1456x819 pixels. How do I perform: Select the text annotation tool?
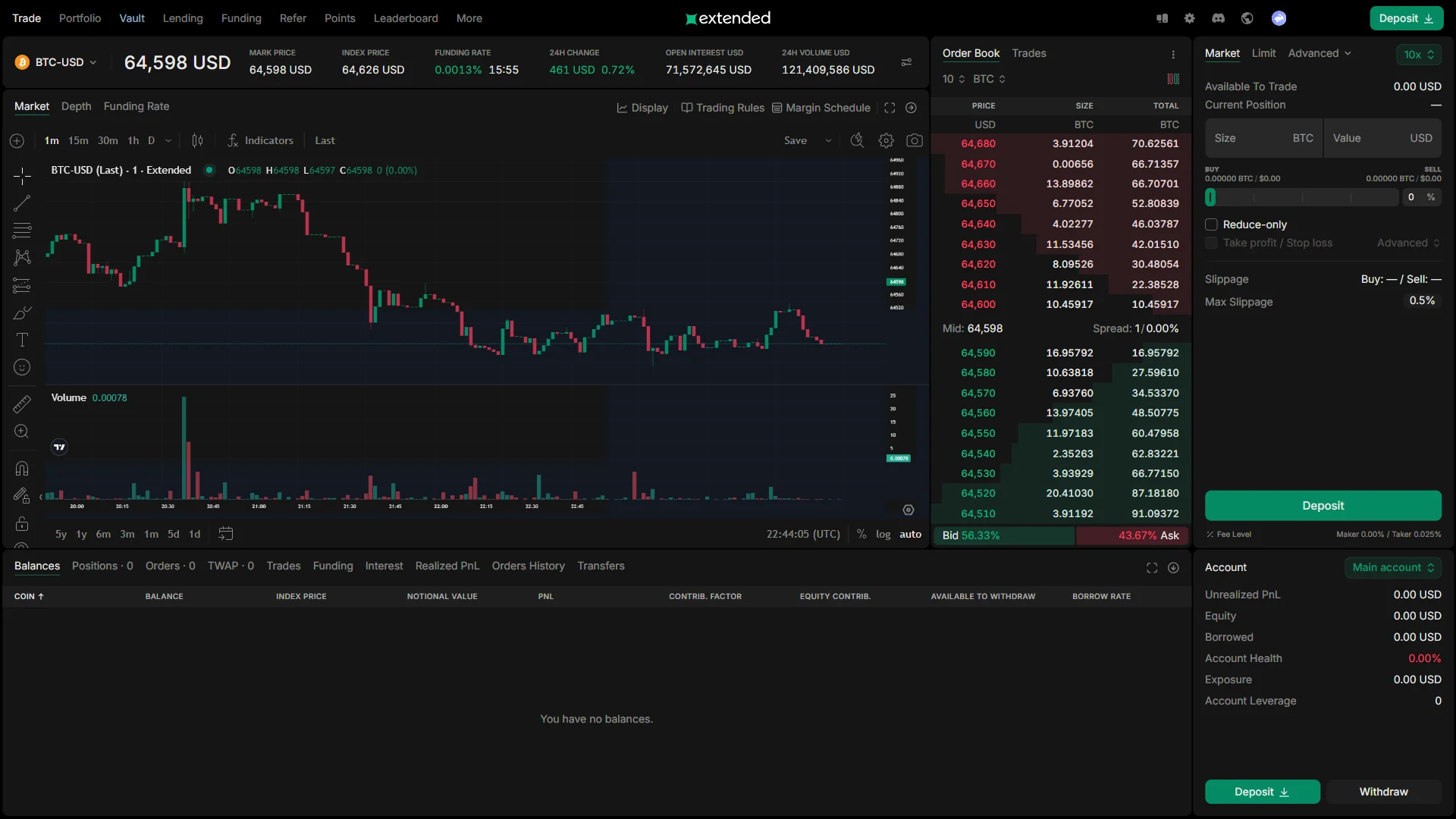click(x=22, y=340)
